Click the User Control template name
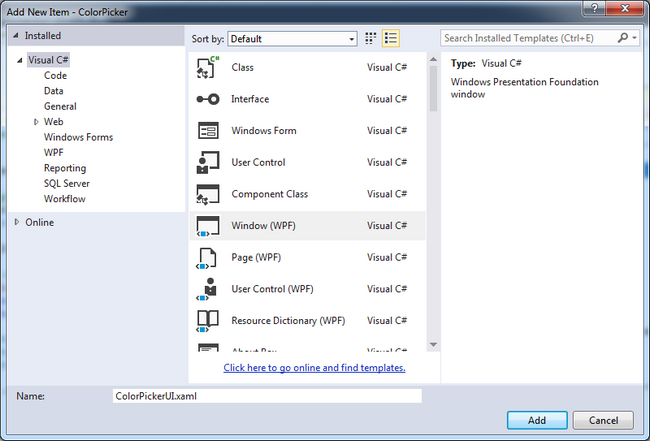The width and height of the screenshot is (650, 441). coord(258,162)
